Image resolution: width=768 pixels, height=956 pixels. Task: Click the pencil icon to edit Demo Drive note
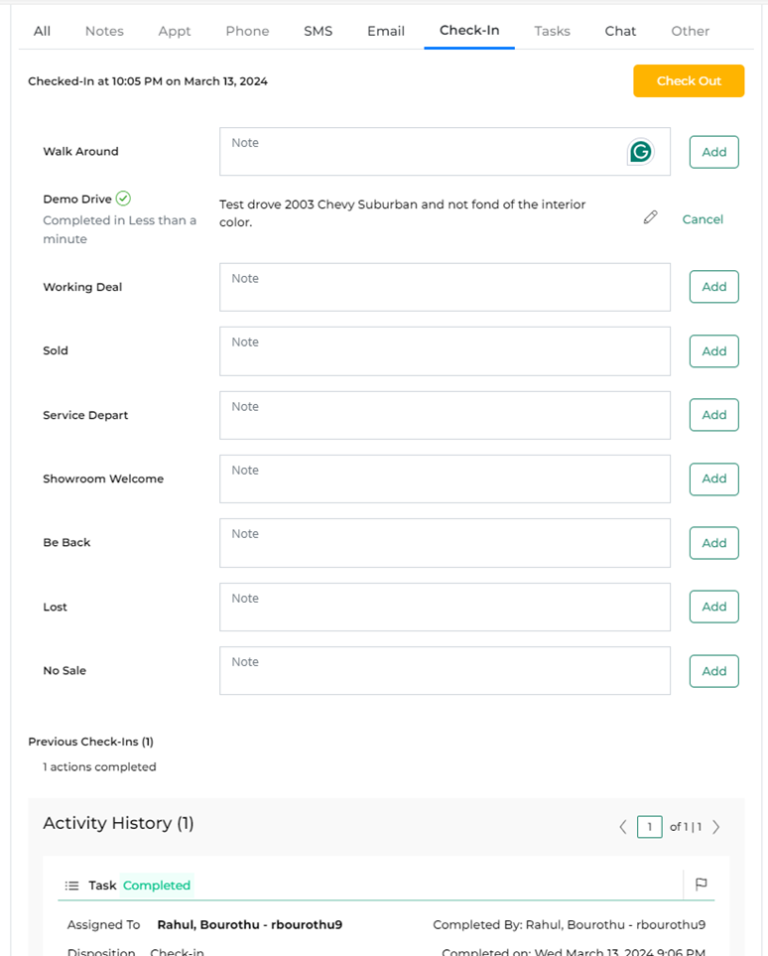(x=650, y=216)
